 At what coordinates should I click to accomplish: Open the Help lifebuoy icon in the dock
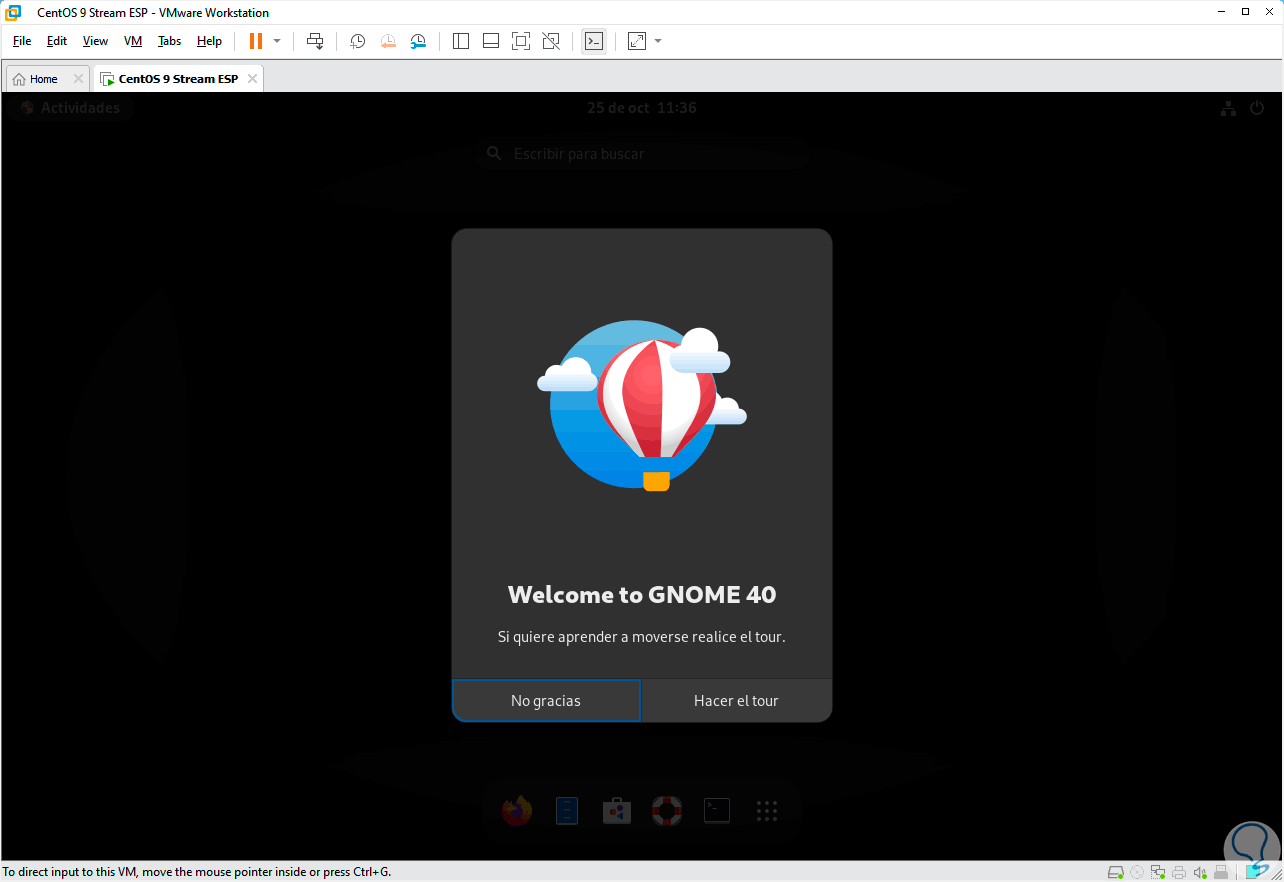tap(667, 810)
